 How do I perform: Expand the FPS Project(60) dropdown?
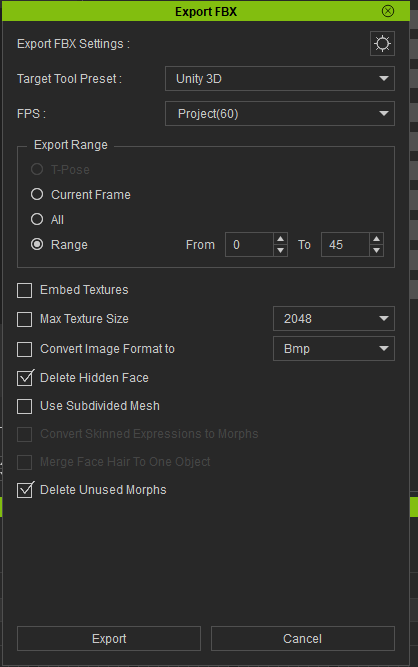[280, 114]
